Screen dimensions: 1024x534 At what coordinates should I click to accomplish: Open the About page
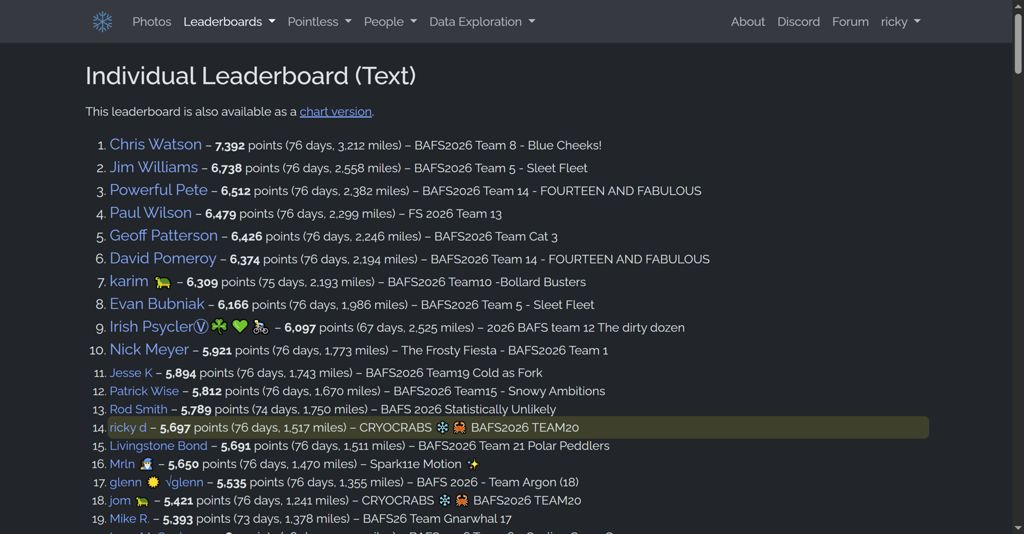click(747, 22)
